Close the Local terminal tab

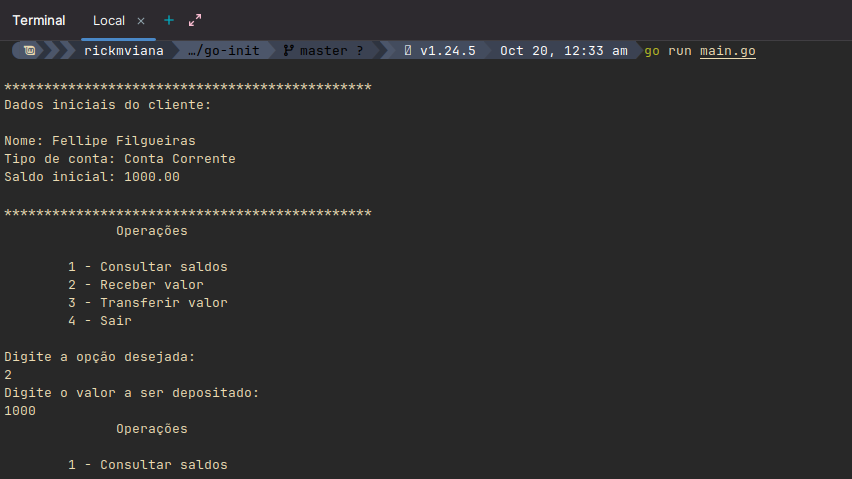[141, 21]
